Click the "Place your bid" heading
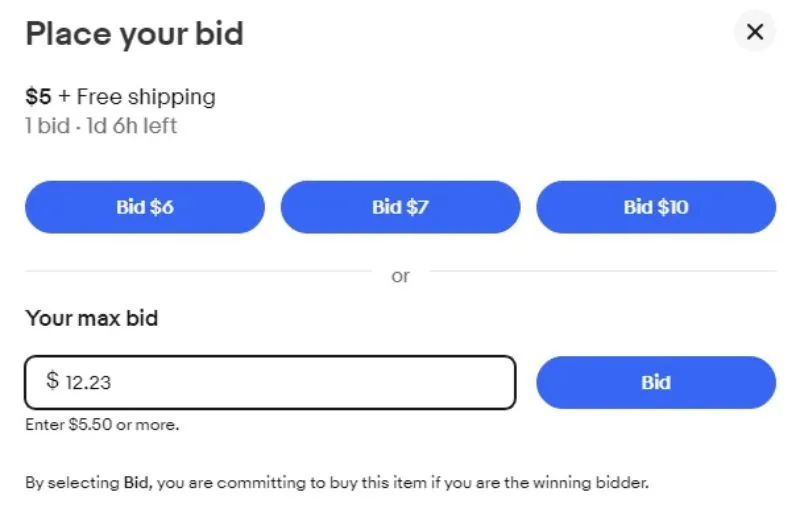This screenshot has width=800, height=530. tap(134, 34)
